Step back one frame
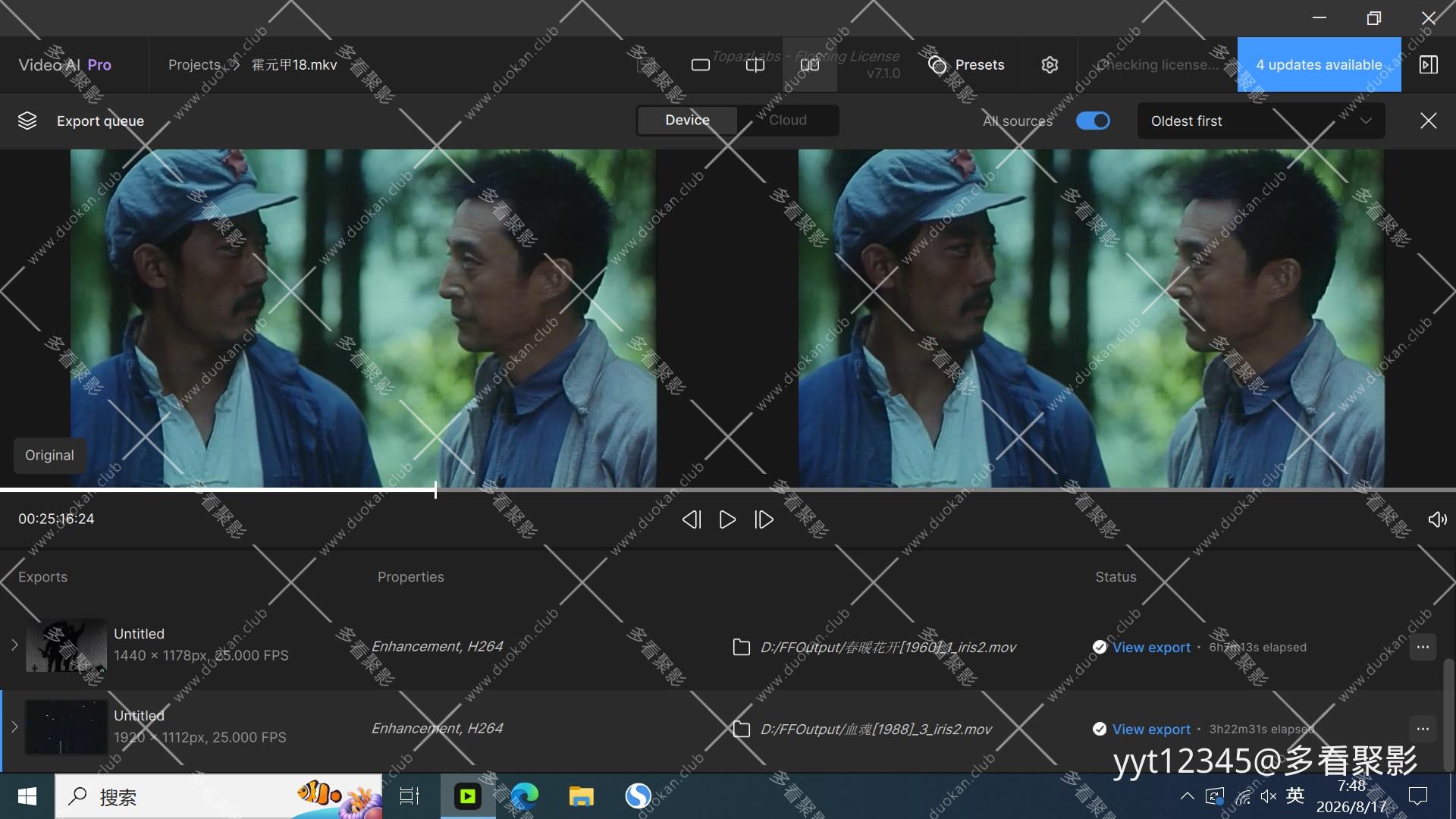Screen dimensions: 1456x819 click(691, 519)
